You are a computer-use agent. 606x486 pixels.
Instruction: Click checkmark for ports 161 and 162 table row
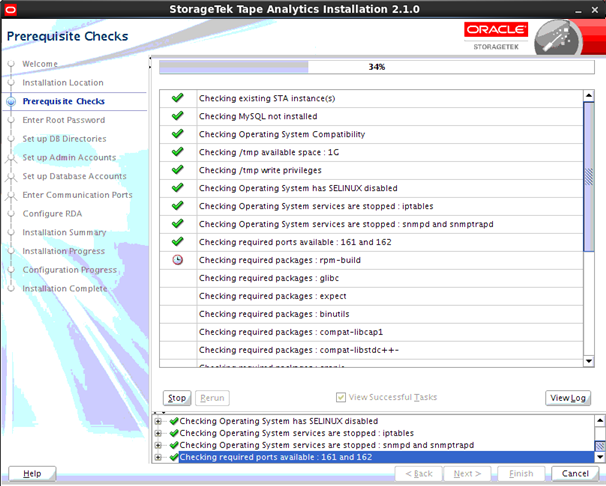tap(177, 242)
